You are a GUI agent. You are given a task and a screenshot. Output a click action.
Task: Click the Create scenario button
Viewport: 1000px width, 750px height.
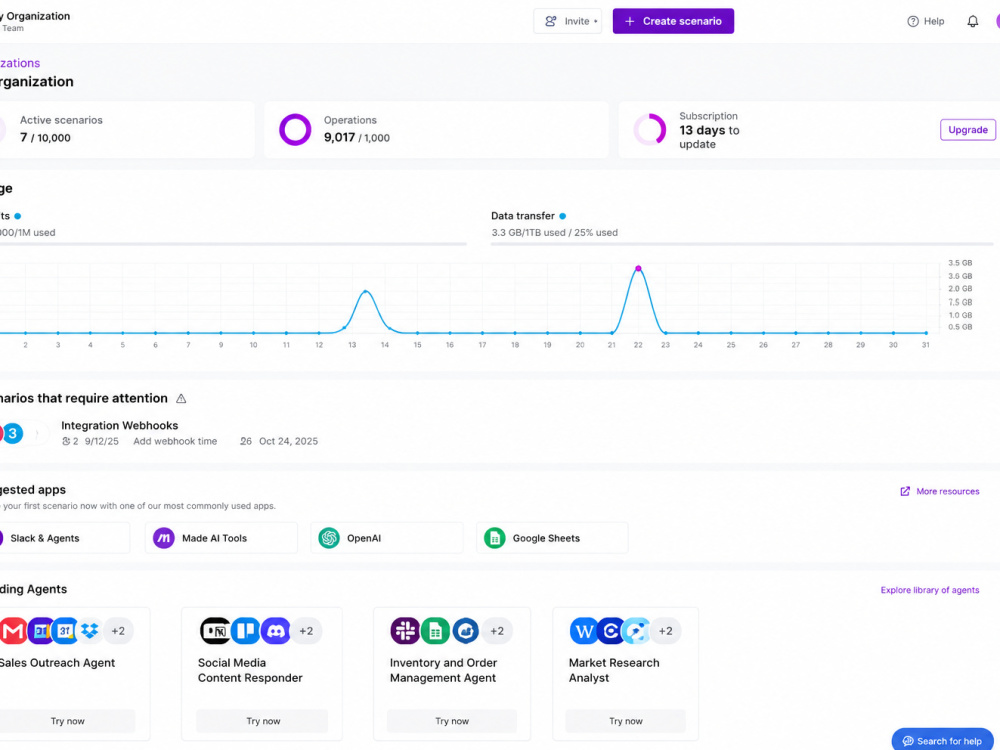(673, 21)
